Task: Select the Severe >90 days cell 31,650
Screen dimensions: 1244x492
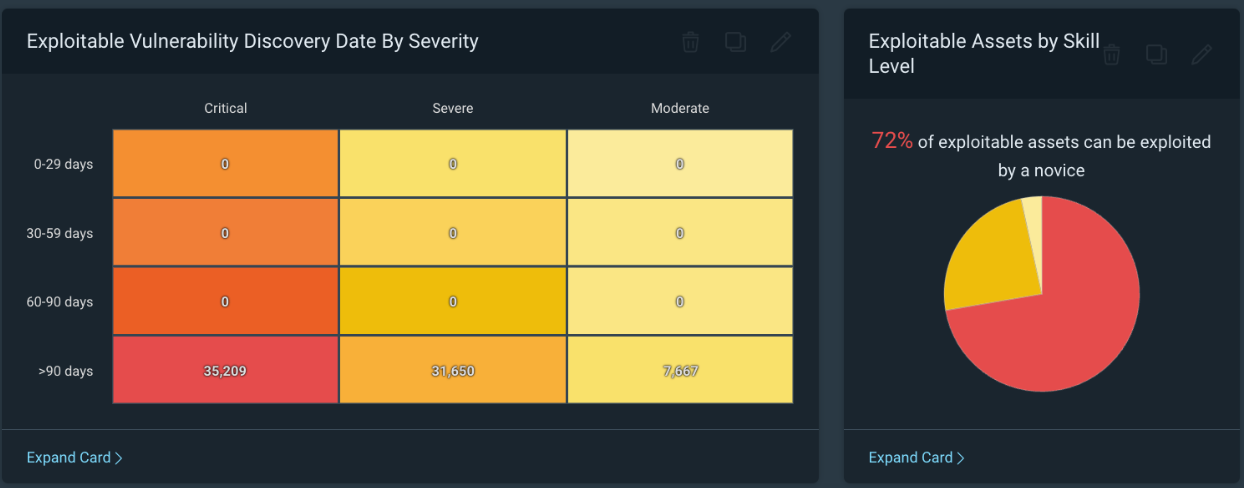Action: pos(453,371)
